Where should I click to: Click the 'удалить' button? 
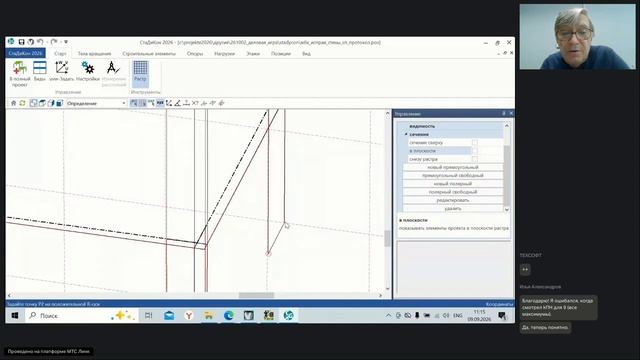453,208
